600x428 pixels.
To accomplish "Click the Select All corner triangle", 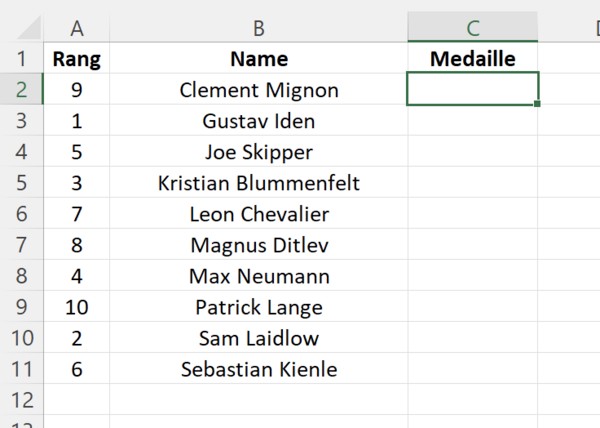I will 29,27.
